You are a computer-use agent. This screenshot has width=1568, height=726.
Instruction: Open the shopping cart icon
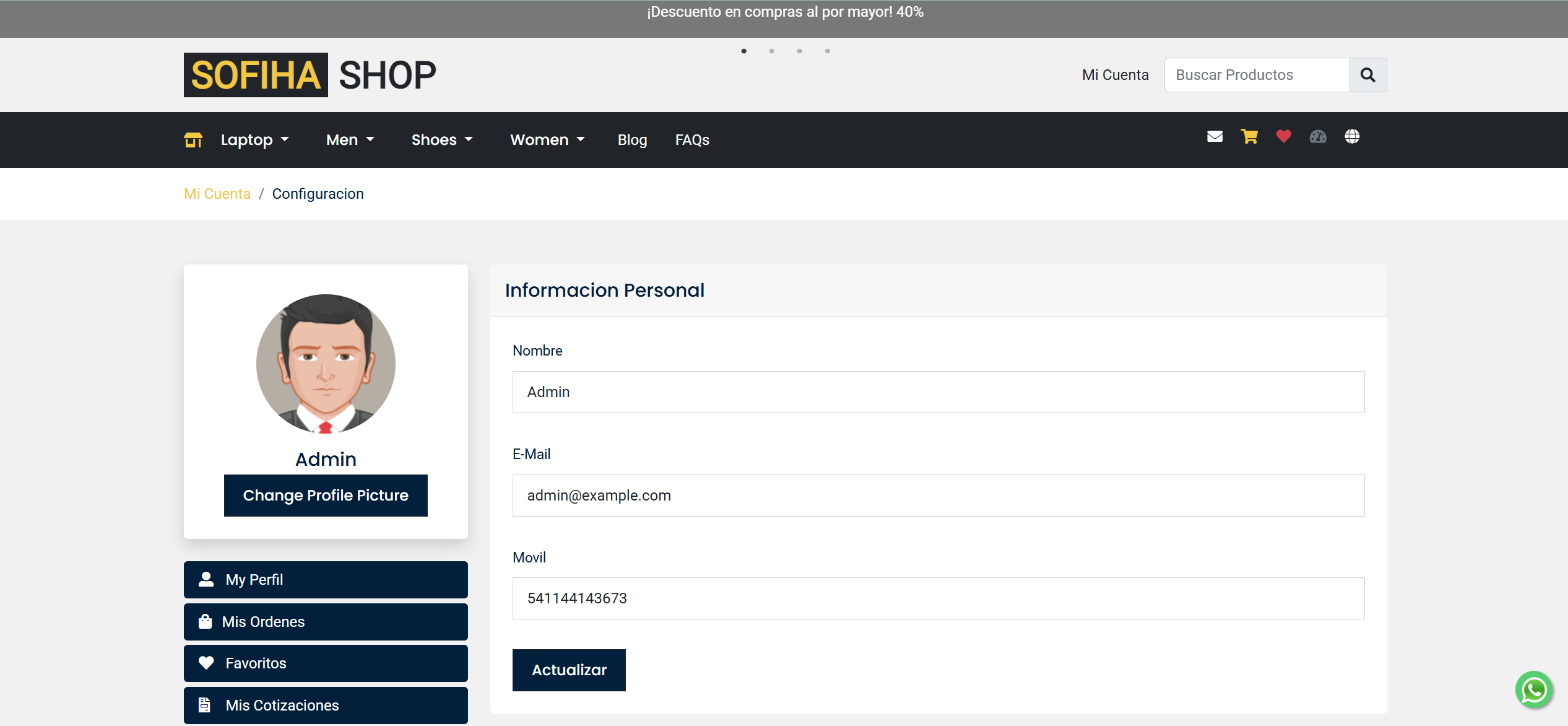click(x=1249, y=137)
